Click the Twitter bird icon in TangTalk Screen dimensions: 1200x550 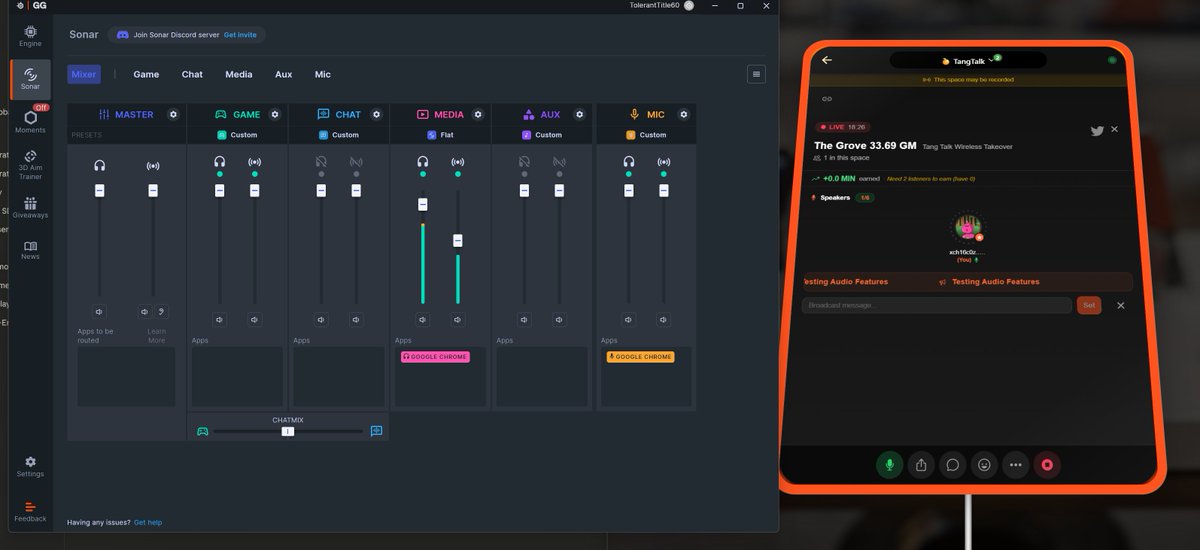[1097, 130]
